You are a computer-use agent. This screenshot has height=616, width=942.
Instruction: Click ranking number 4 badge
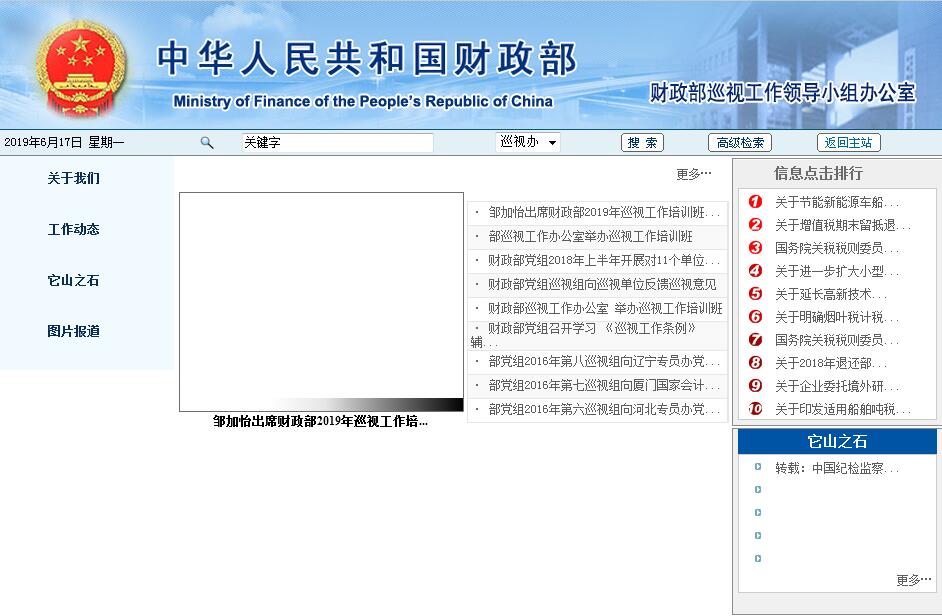[x=755, y=271]
